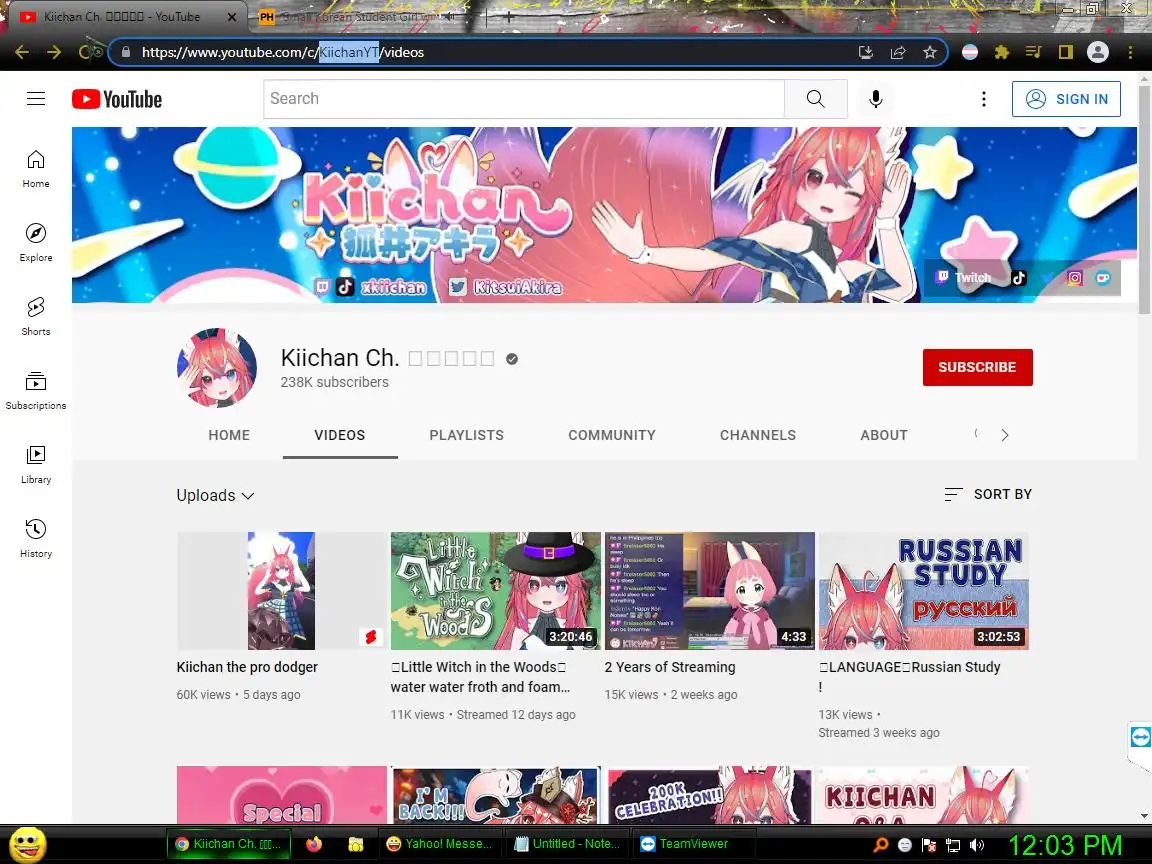Click the Kiichan the pro dodger title
The image size is (1152, 864).
pyautogui.click(x=247, y=667)
